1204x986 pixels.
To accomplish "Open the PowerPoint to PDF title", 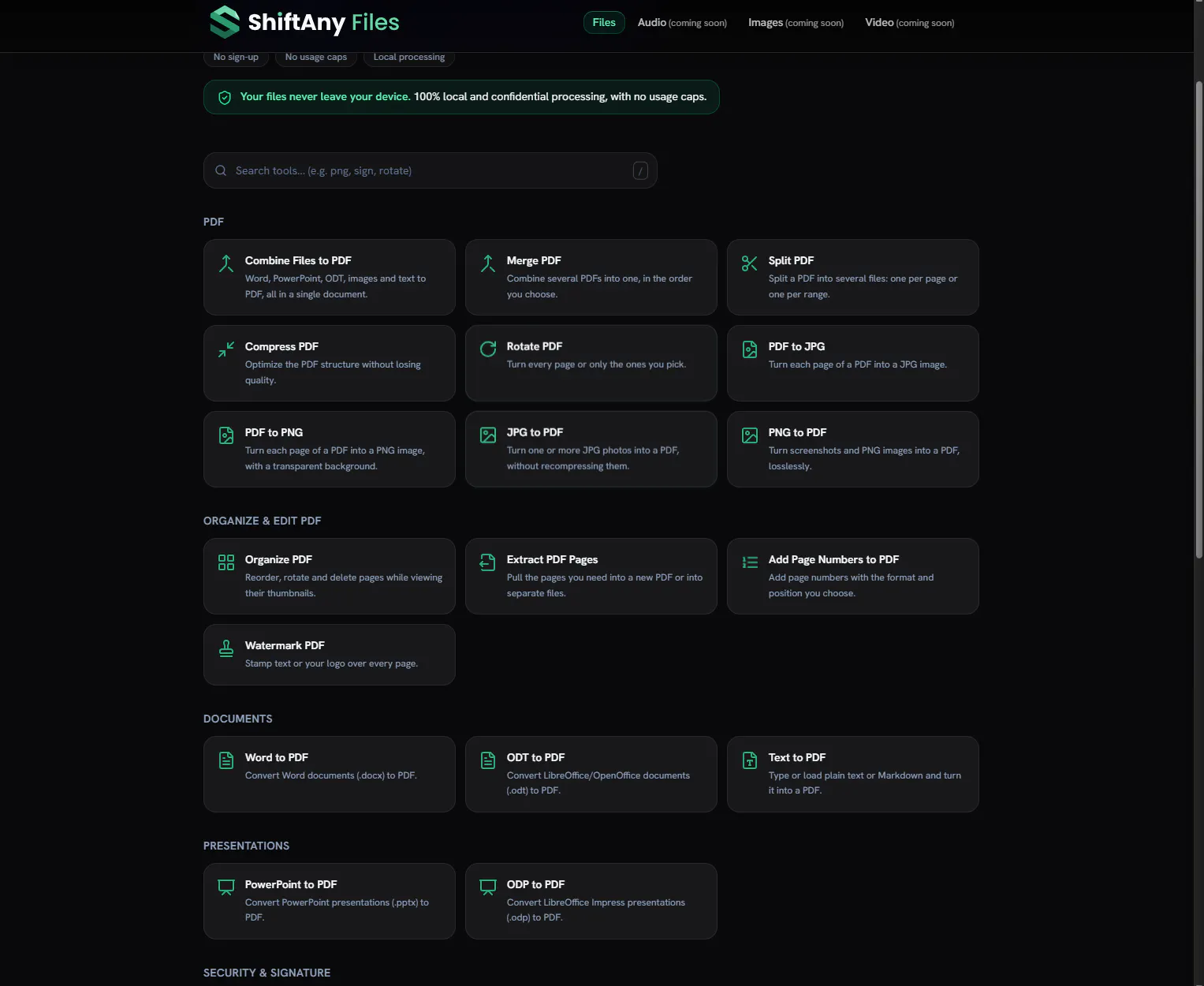I will [291, 884].
